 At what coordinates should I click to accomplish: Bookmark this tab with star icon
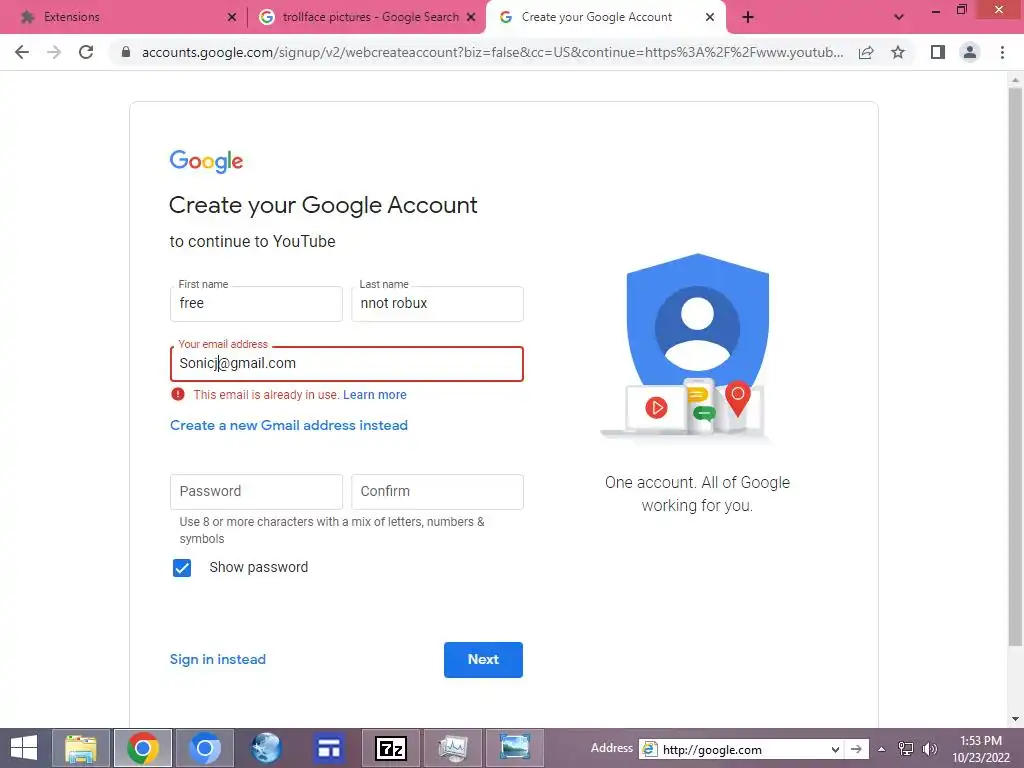point(898,52)
